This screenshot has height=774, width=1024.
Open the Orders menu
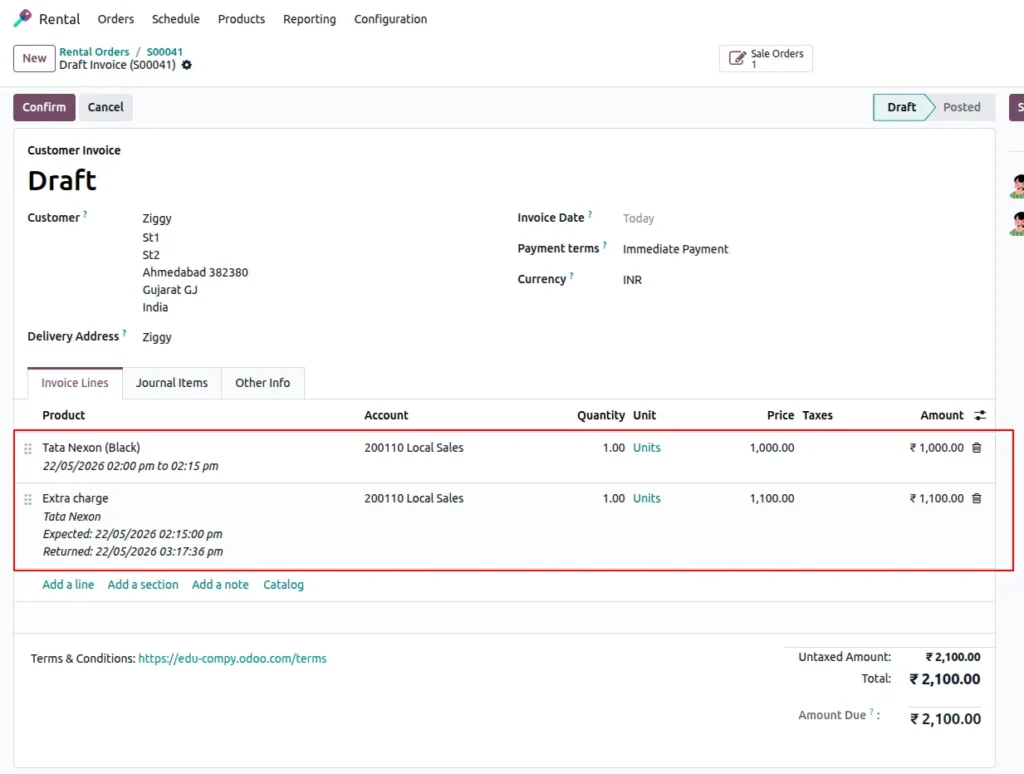(x=116, y=19)
